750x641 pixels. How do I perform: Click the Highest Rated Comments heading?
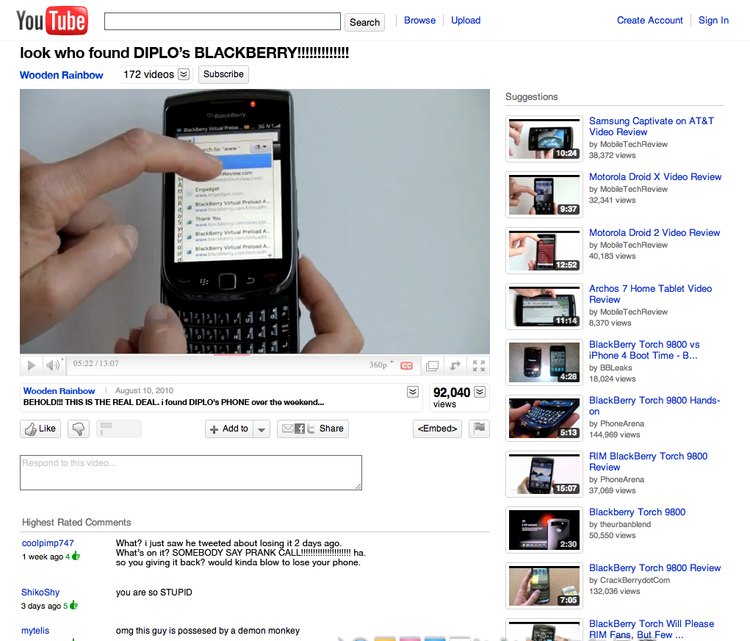coord(77,522)
